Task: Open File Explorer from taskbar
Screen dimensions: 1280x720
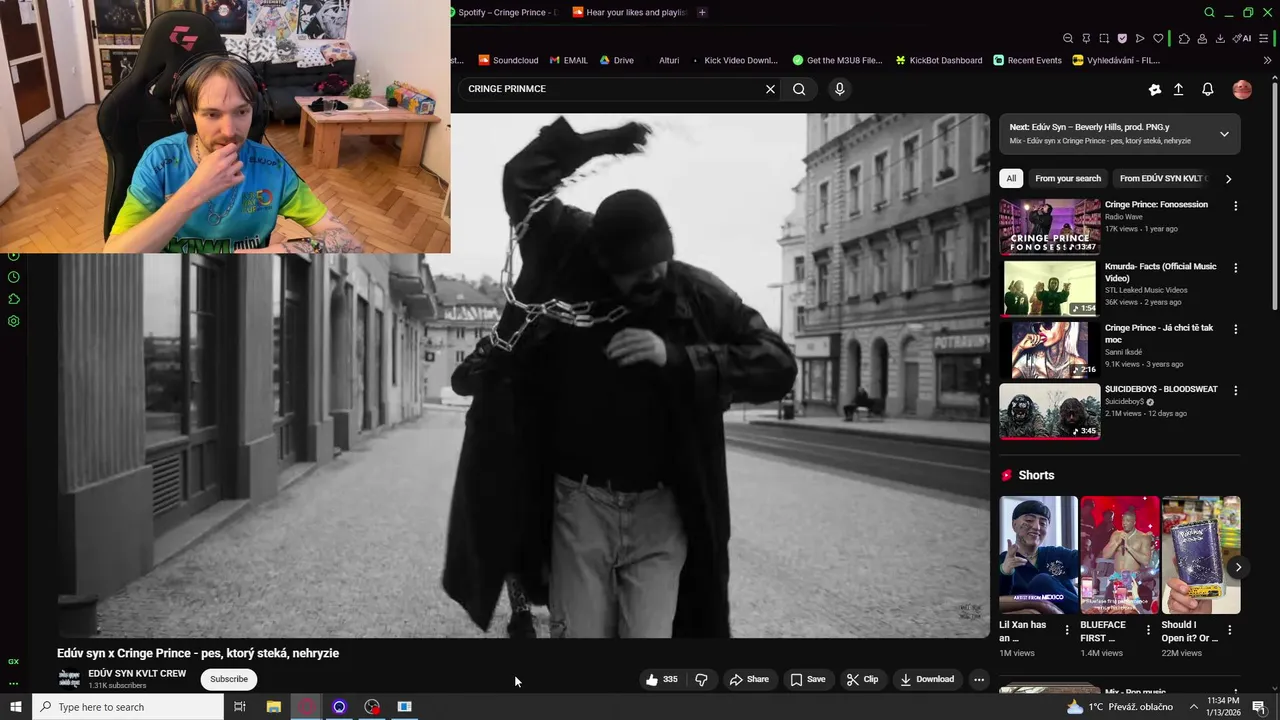Action: [273, 707]
